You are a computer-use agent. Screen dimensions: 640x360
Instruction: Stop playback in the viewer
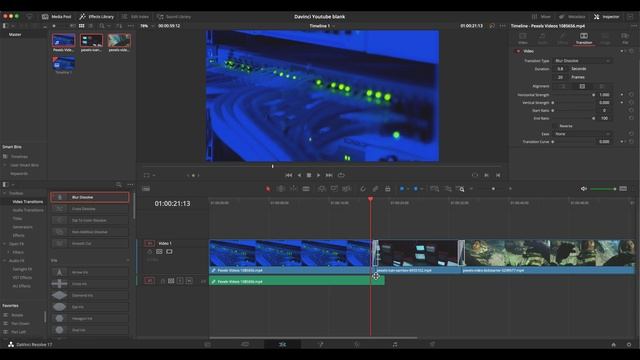coord(309,175)
